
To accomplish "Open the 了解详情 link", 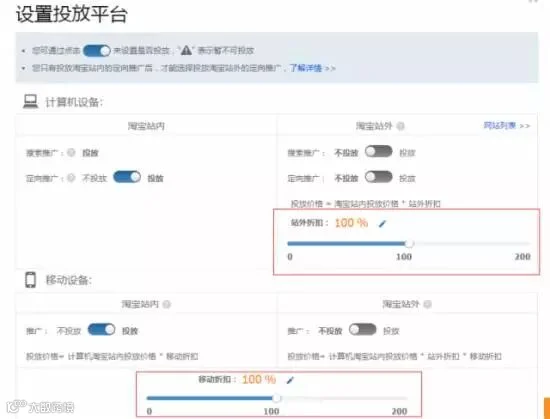I will click(x=306, y=68).
